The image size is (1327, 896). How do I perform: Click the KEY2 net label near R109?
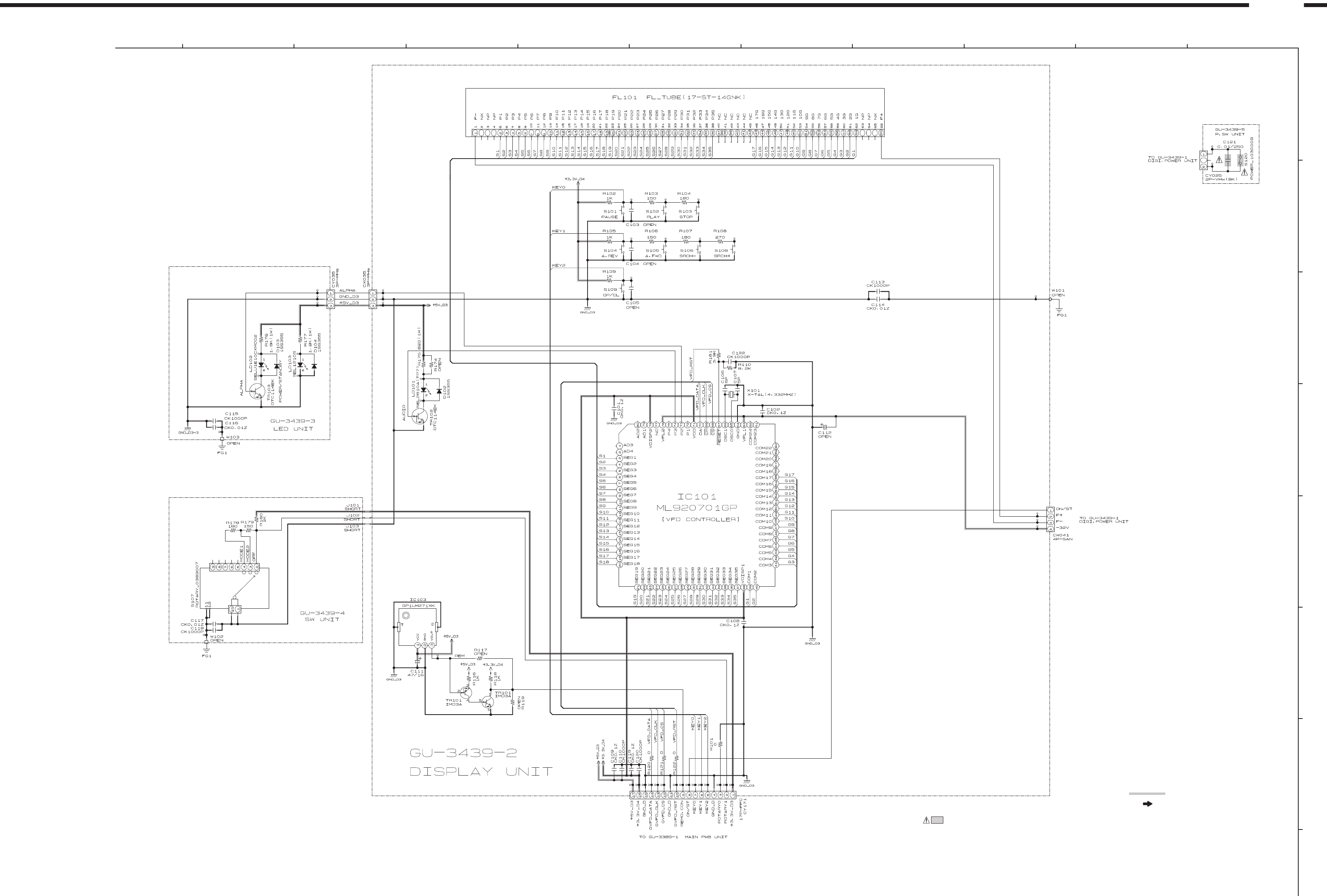point(558,266)
